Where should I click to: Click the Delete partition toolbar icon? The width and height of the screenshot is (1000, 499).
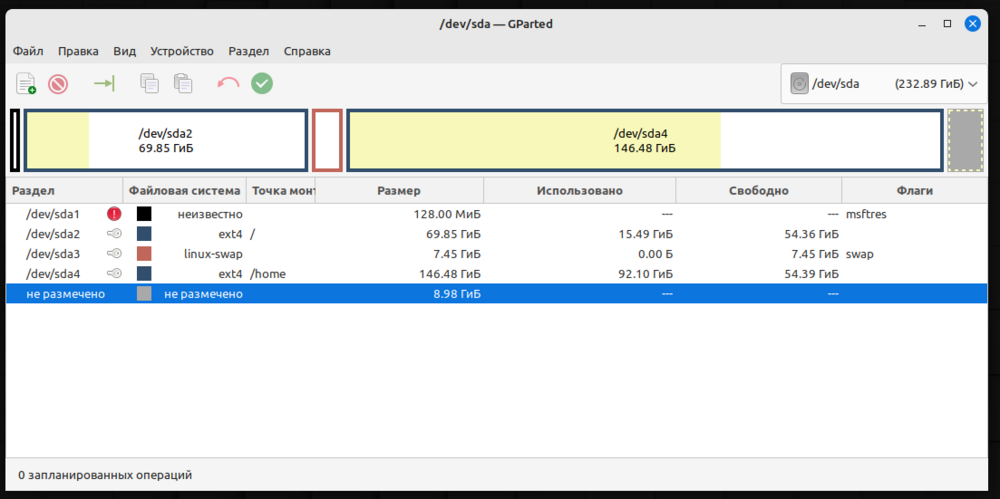point(58,84)
